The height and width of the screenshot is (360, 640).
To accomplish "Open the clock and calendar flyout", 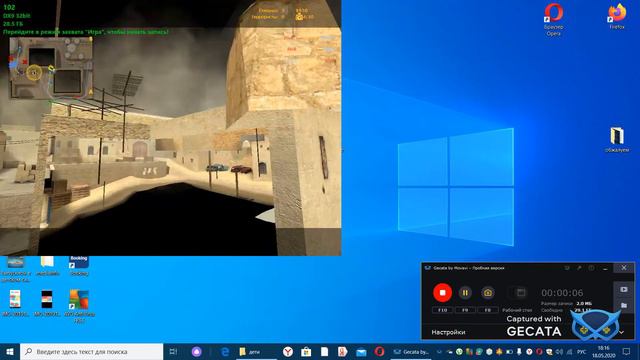I will (604, 352).
